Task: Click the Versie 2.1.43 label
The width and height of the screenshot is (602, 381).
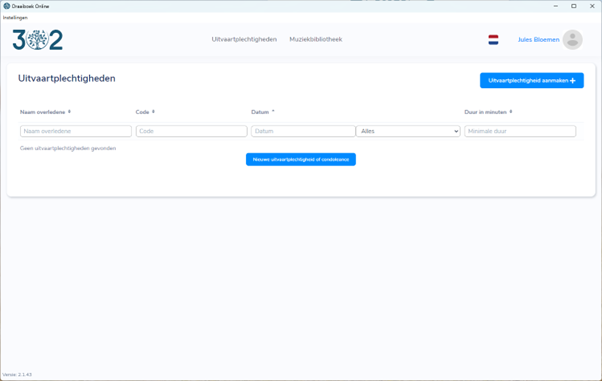Action: click(x=17, y=374)
